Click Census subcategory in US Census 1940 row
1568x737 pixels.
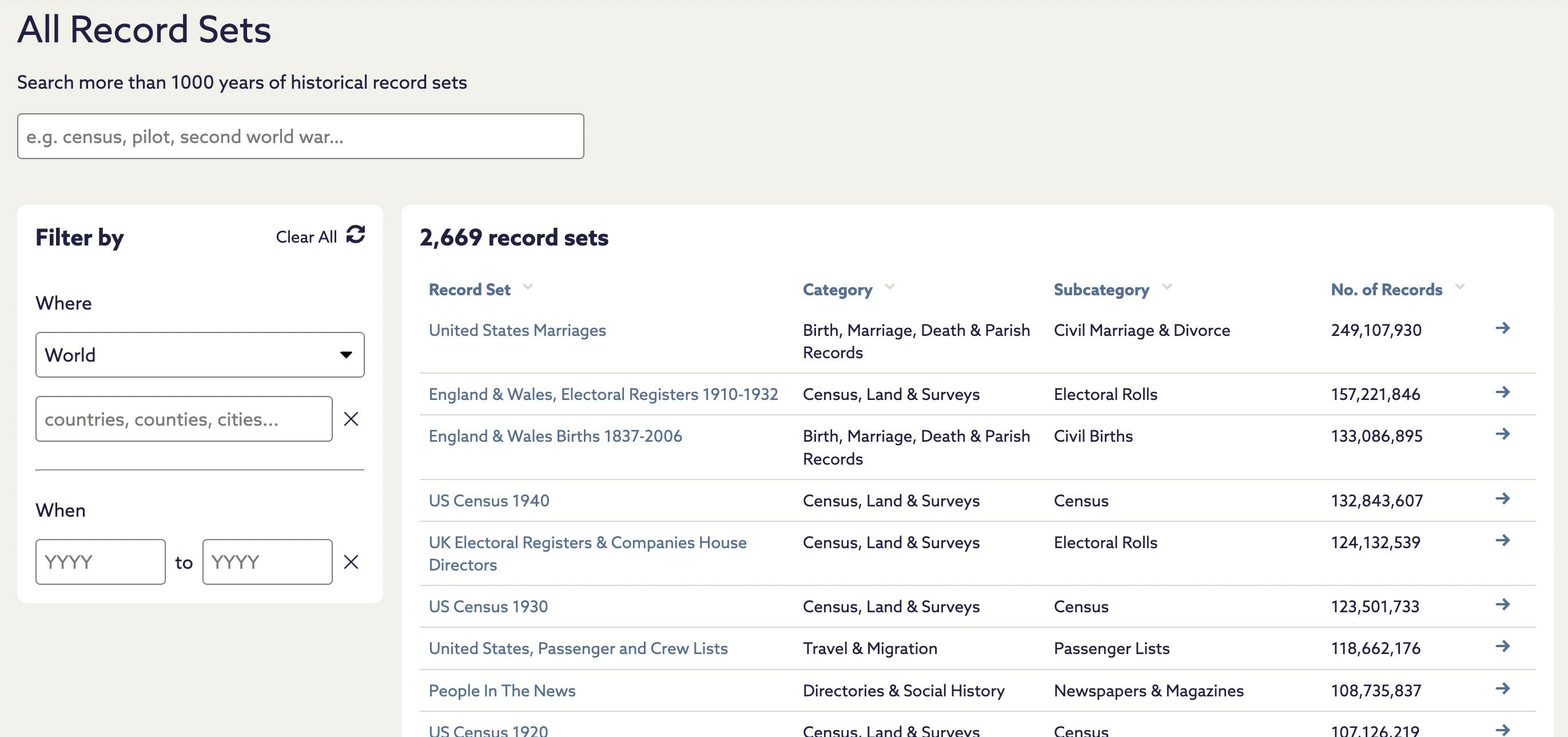(1081, 501)
